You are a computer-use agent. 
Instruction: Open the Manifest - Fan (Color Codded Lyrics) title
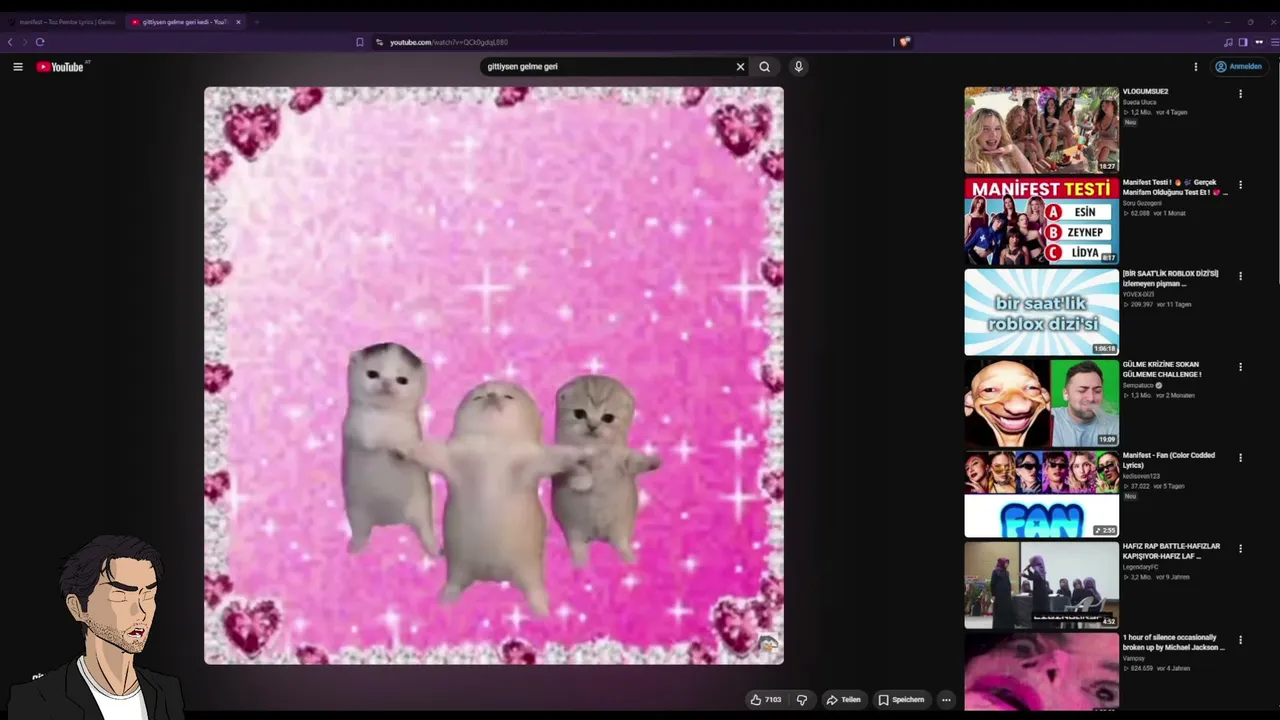click(1168, 461)
